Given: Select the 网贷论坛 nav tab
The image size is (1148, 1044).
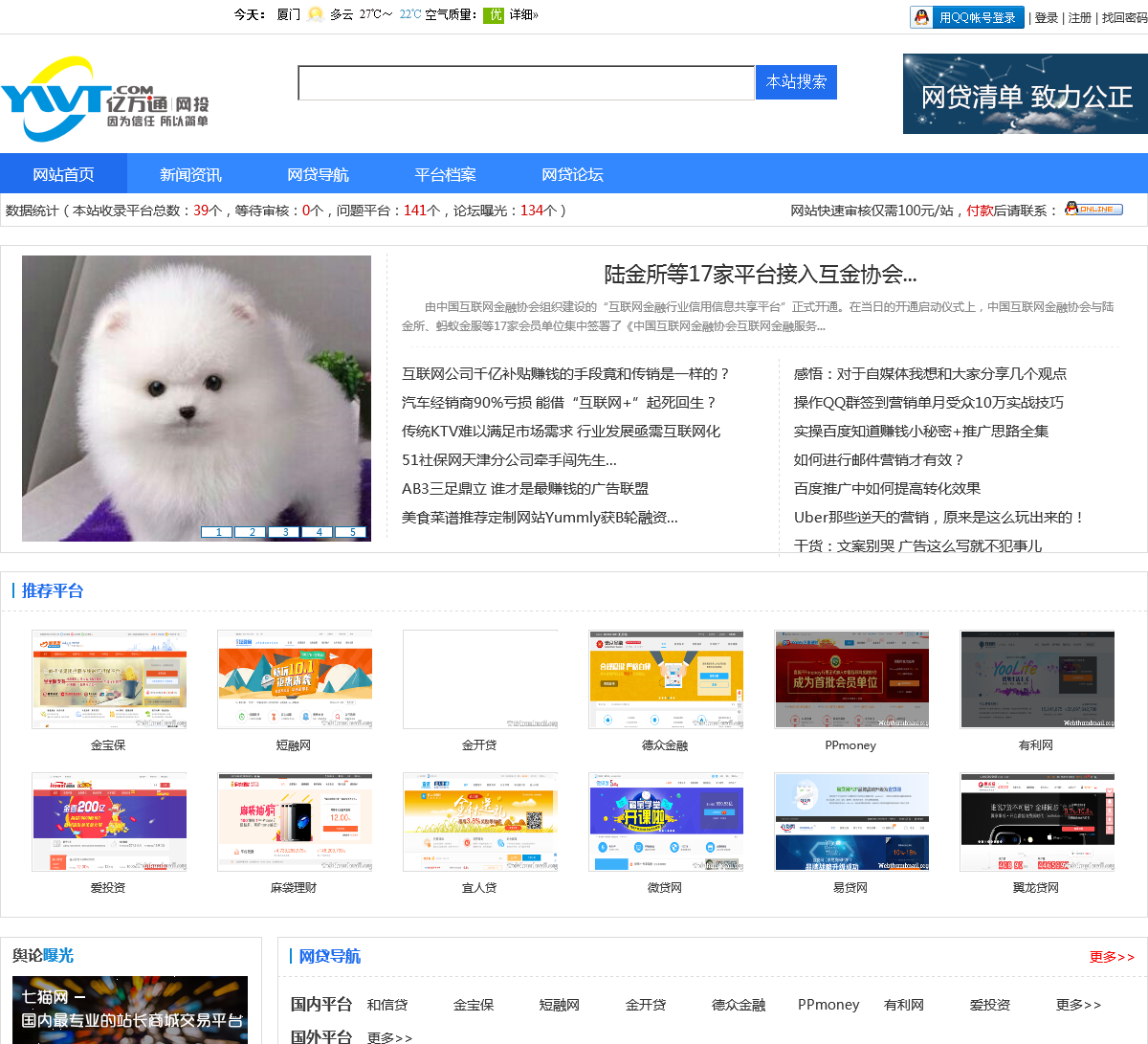Looking at the screenshot, I should (572, 174).
